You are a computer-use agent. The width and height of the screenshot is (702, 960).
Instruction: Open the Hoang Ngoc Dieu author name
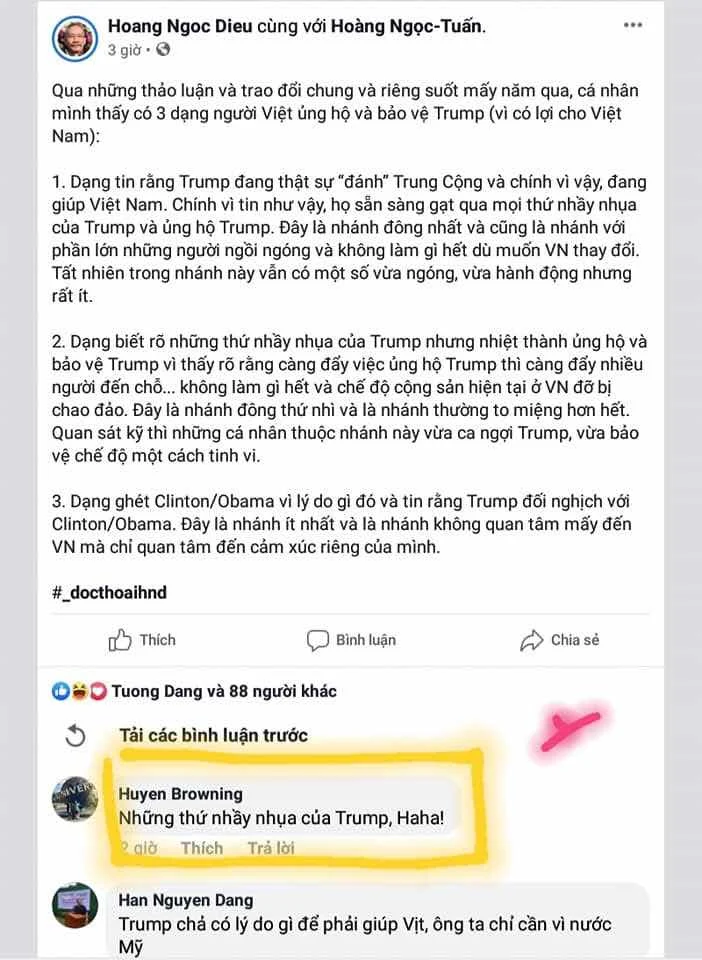tap(180, 26)
